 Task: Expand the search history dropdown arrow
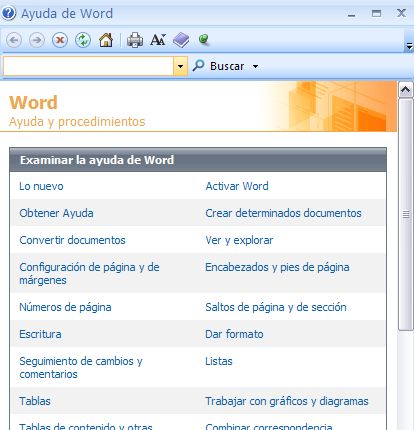(x=180, y=66)
